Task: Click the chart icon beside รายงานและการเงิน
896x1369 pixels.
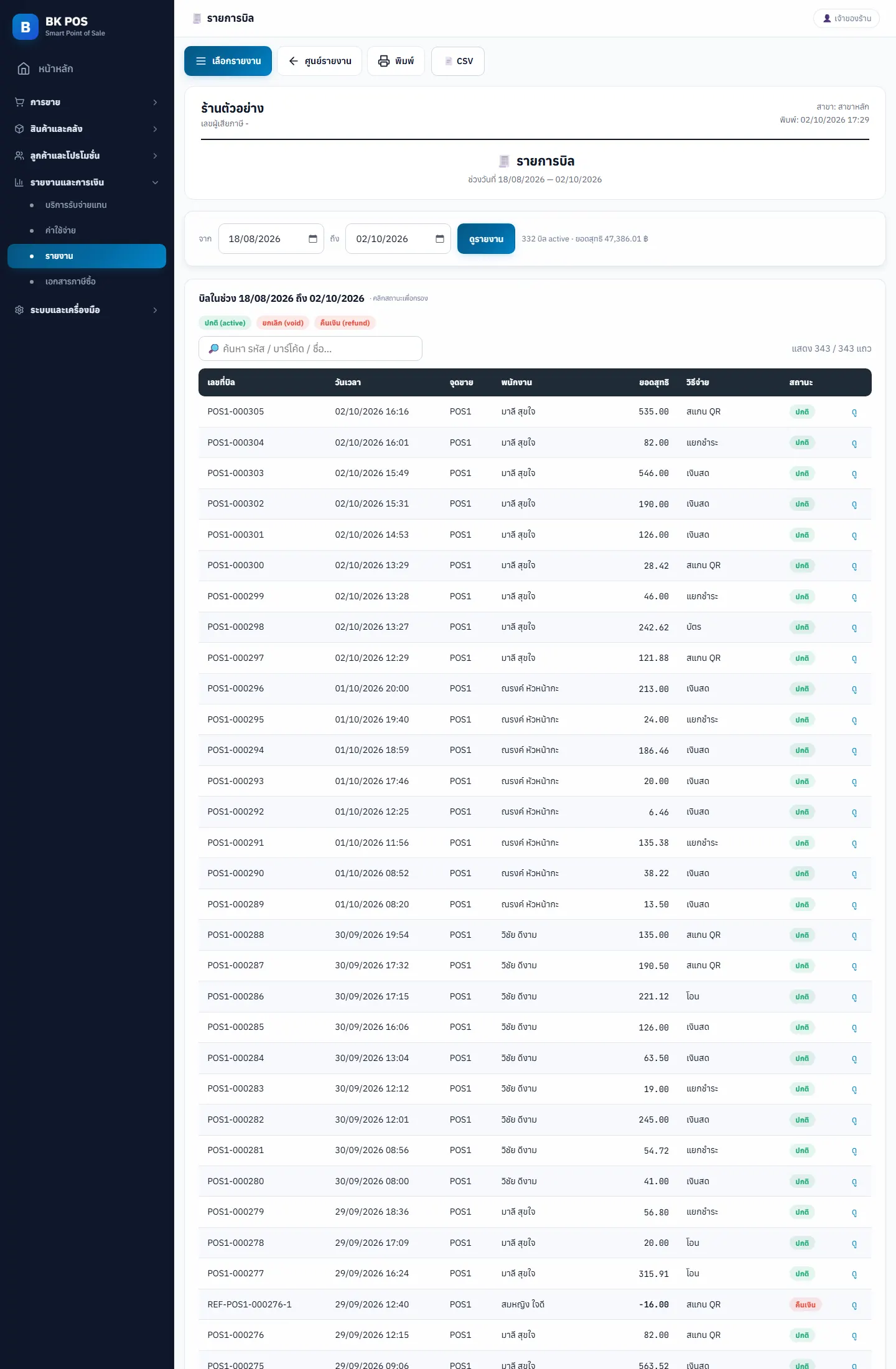Action: (x=19, y=182)
